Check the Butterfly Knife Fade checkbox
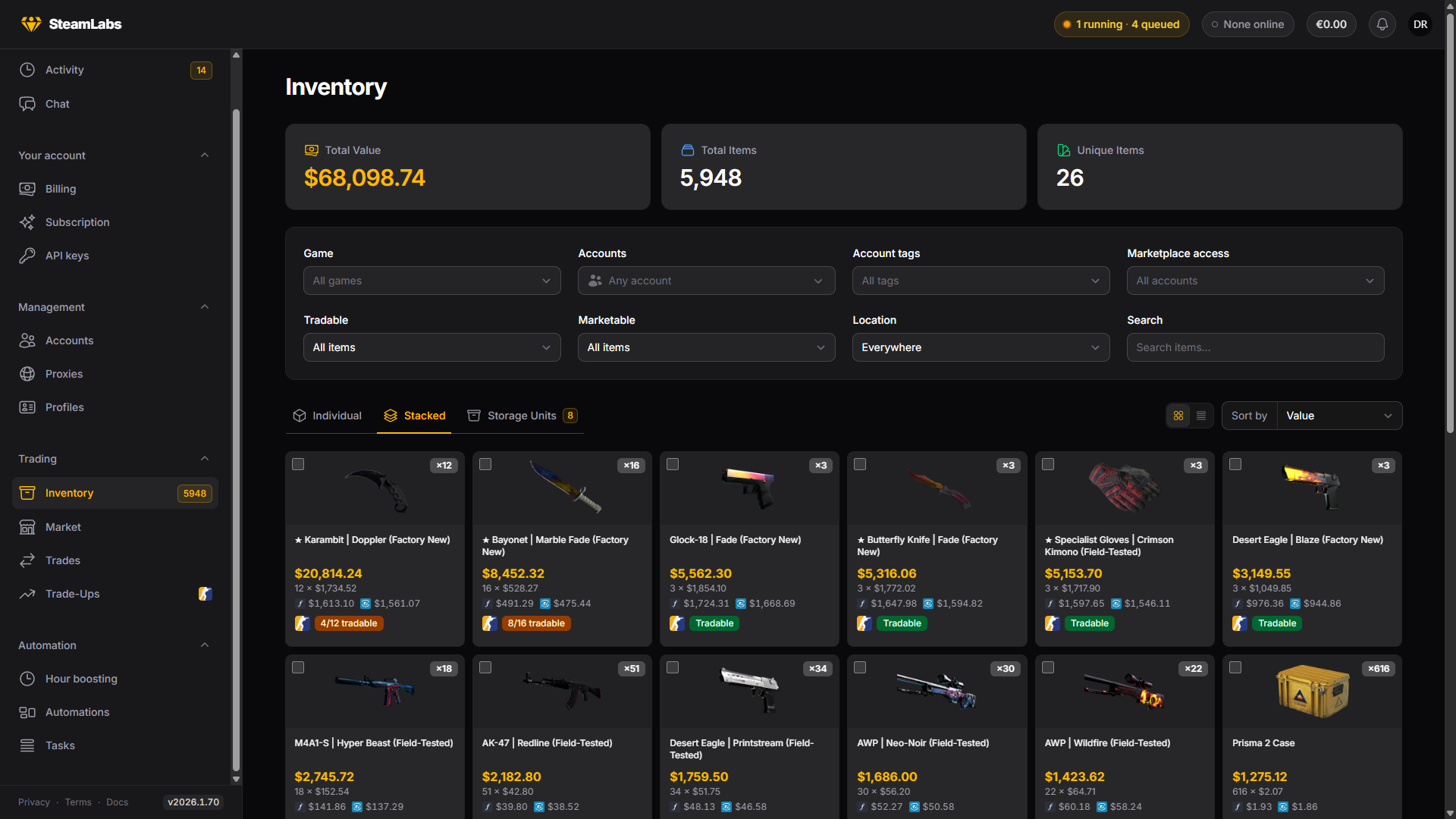 tap(860, 464)
